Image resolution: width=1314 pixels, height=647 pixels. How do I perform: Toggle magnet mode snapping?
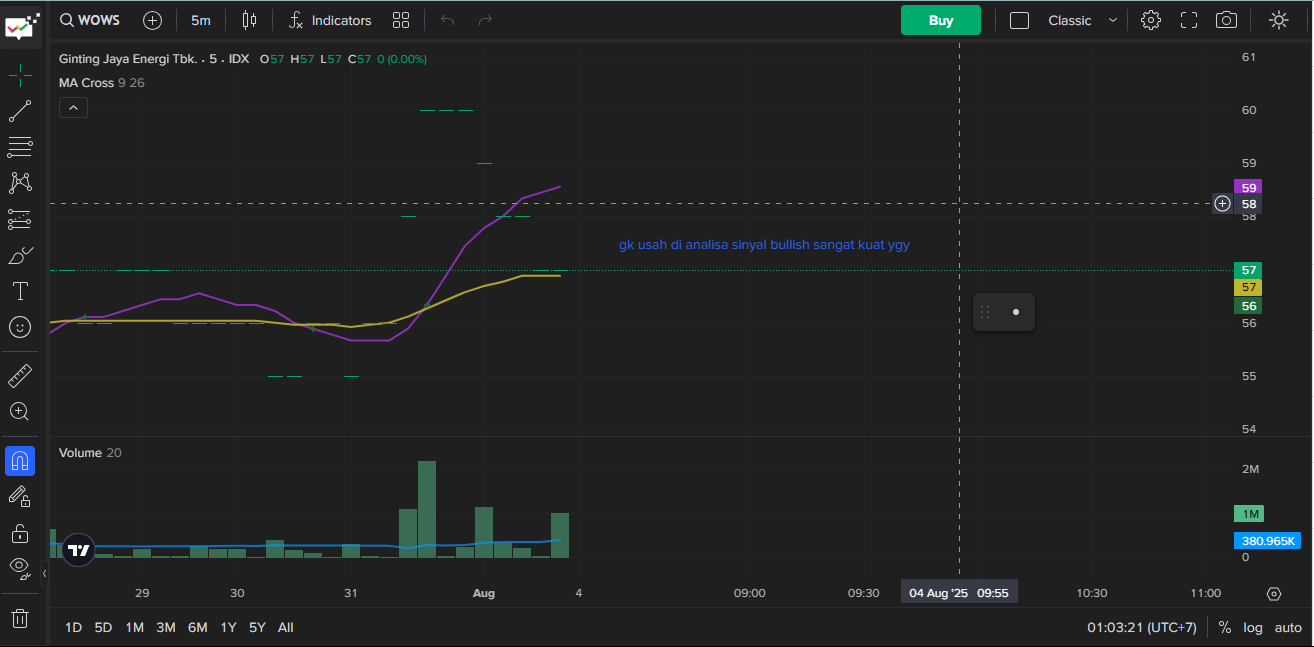pyautogui.click(x=20, y=461)
